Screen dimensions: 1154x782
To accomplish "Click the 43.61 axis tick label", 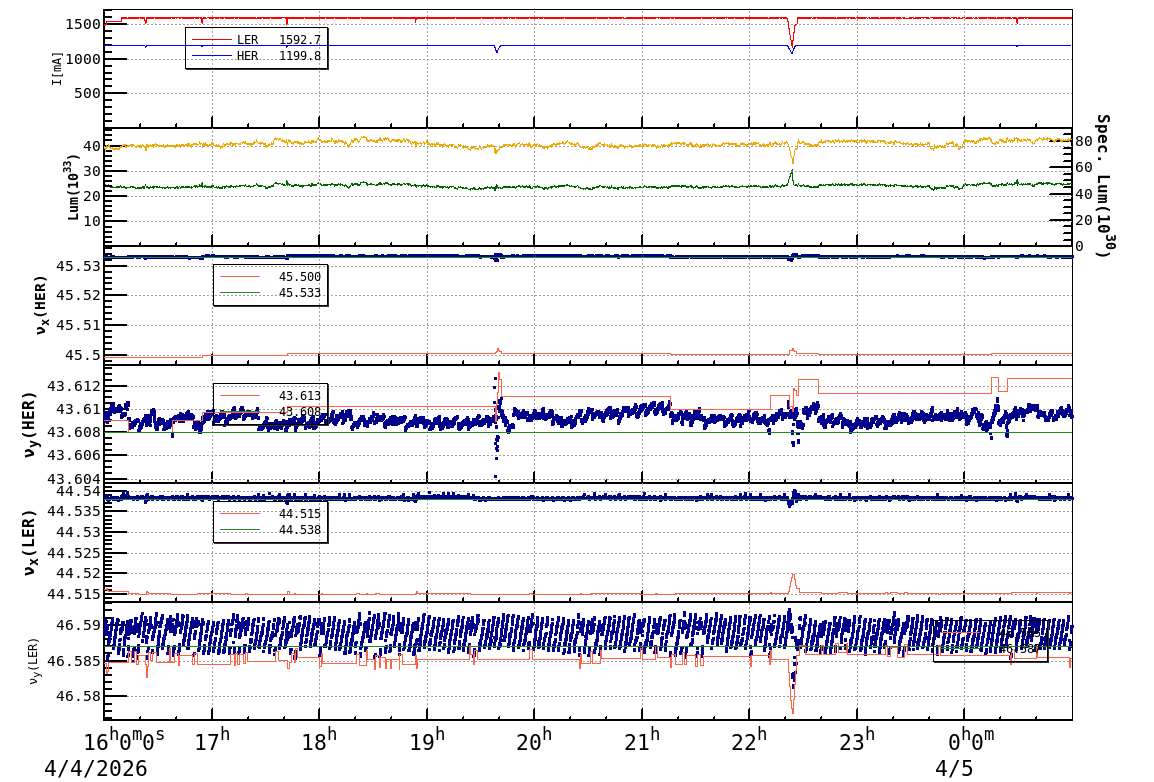I will click(79, 410).
